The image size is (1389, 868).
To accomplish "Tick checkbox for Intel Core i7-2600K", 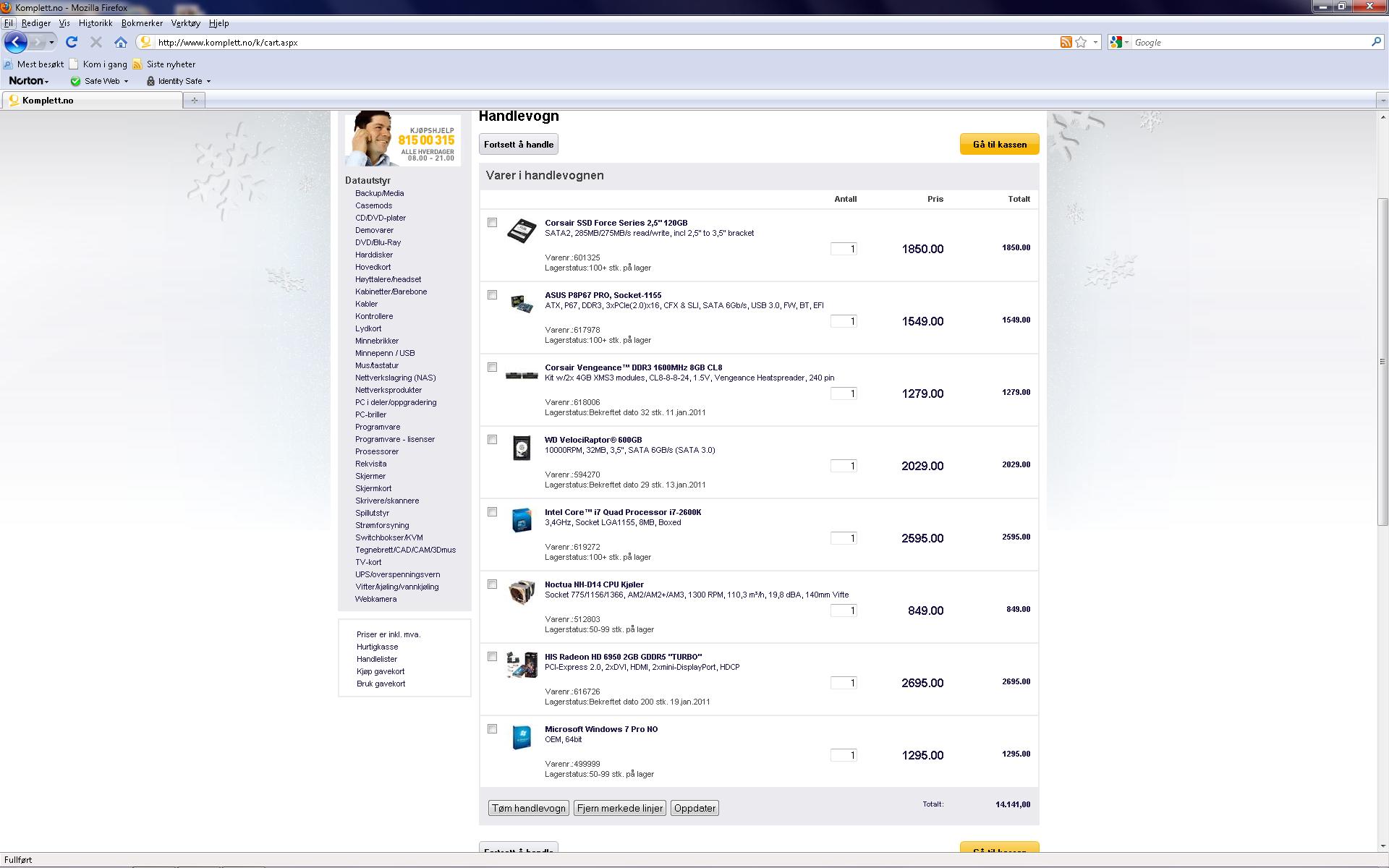I will (493, 512).
